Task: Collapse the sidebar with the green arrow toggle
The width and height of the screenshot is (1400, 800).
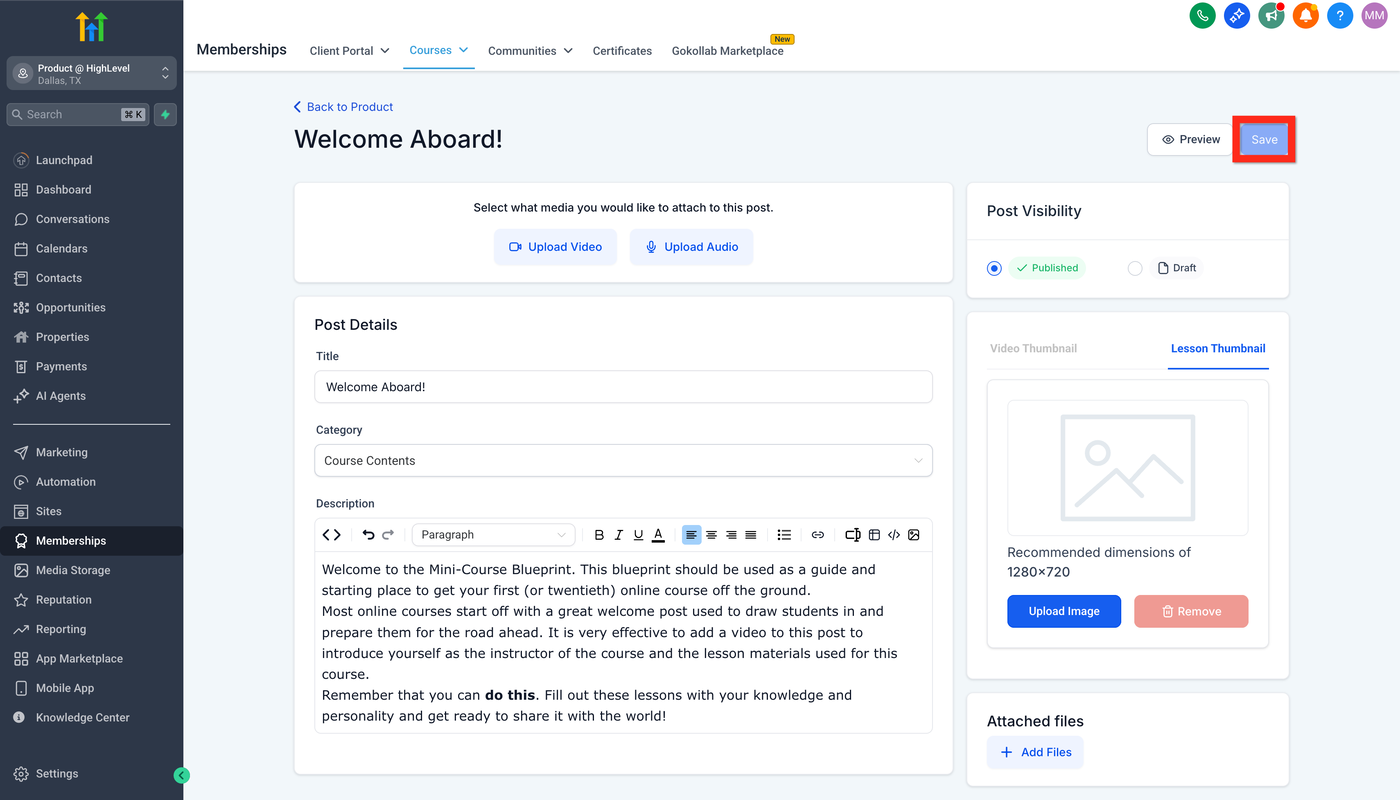Action: (x=181, y=775)
